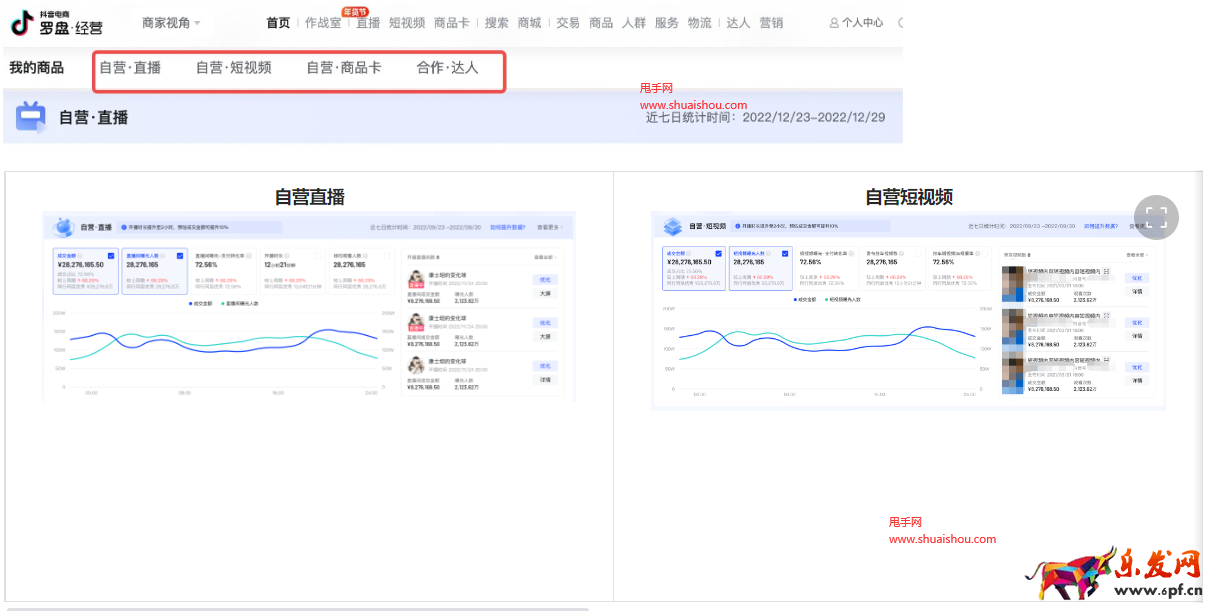1213x611 pixels.
Task: Toggle 成交金额 legend dot in 自营直播 chart
Action: click(190, 303)
